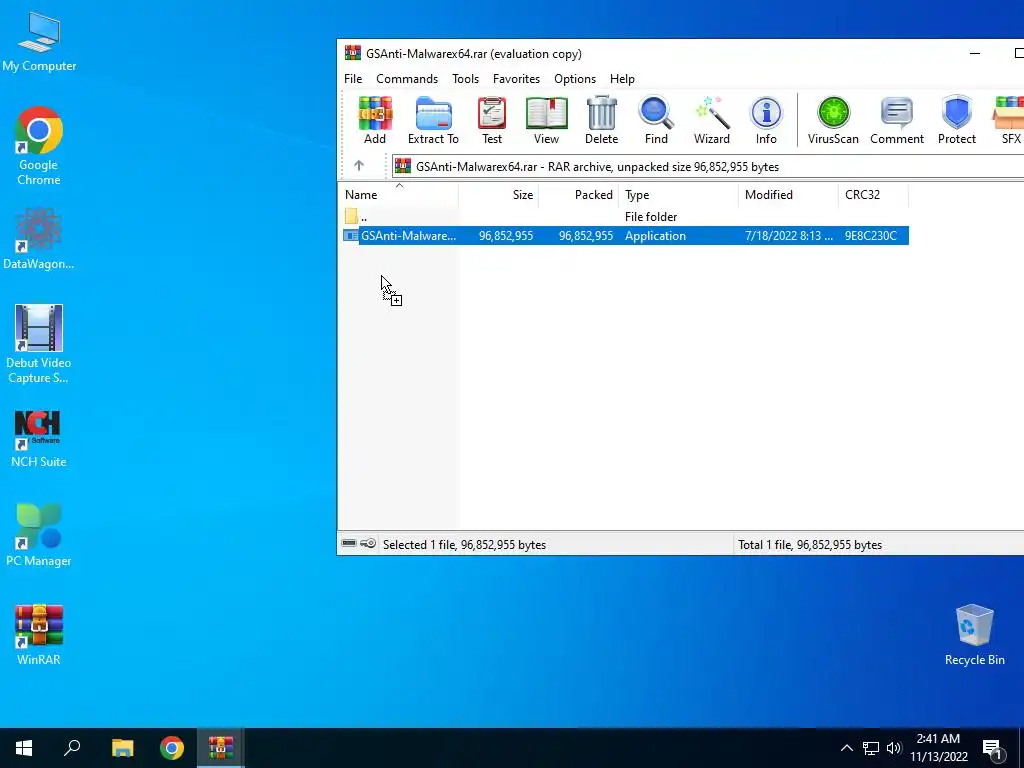Open the File menu
This screenshot has width=1024, height=768.
pyautogui.click(x=353, y=78)
